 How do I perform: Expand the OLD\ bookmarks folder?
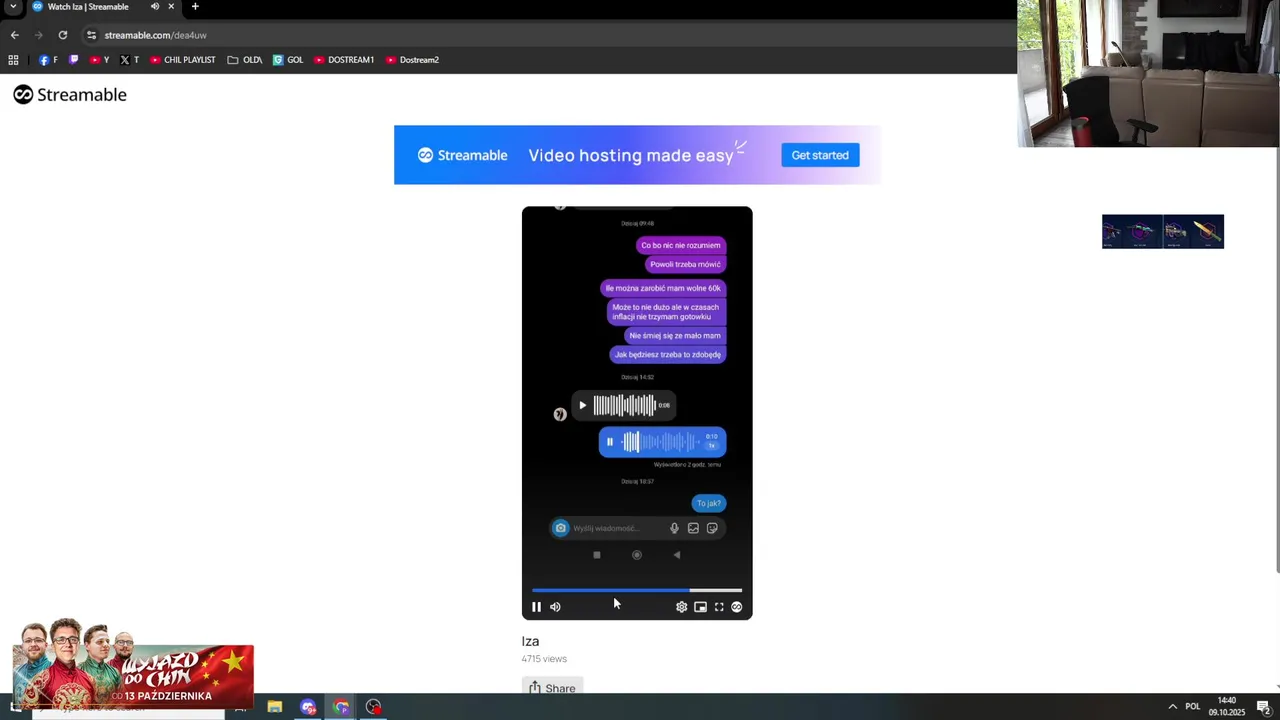(245, 60)
